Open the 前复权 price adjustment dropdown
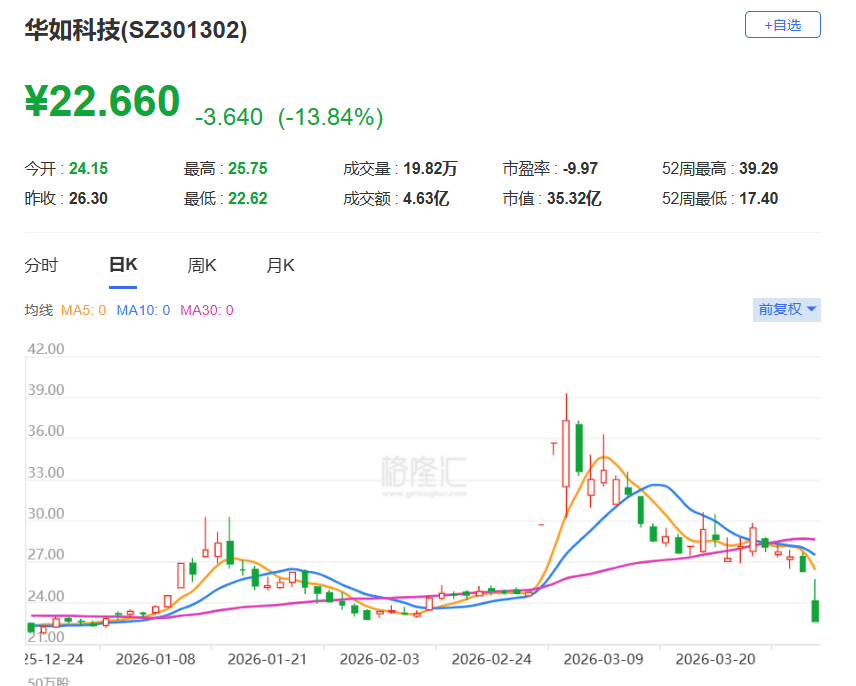Screen dimensions: 856x686 click(x=780, y=310)
